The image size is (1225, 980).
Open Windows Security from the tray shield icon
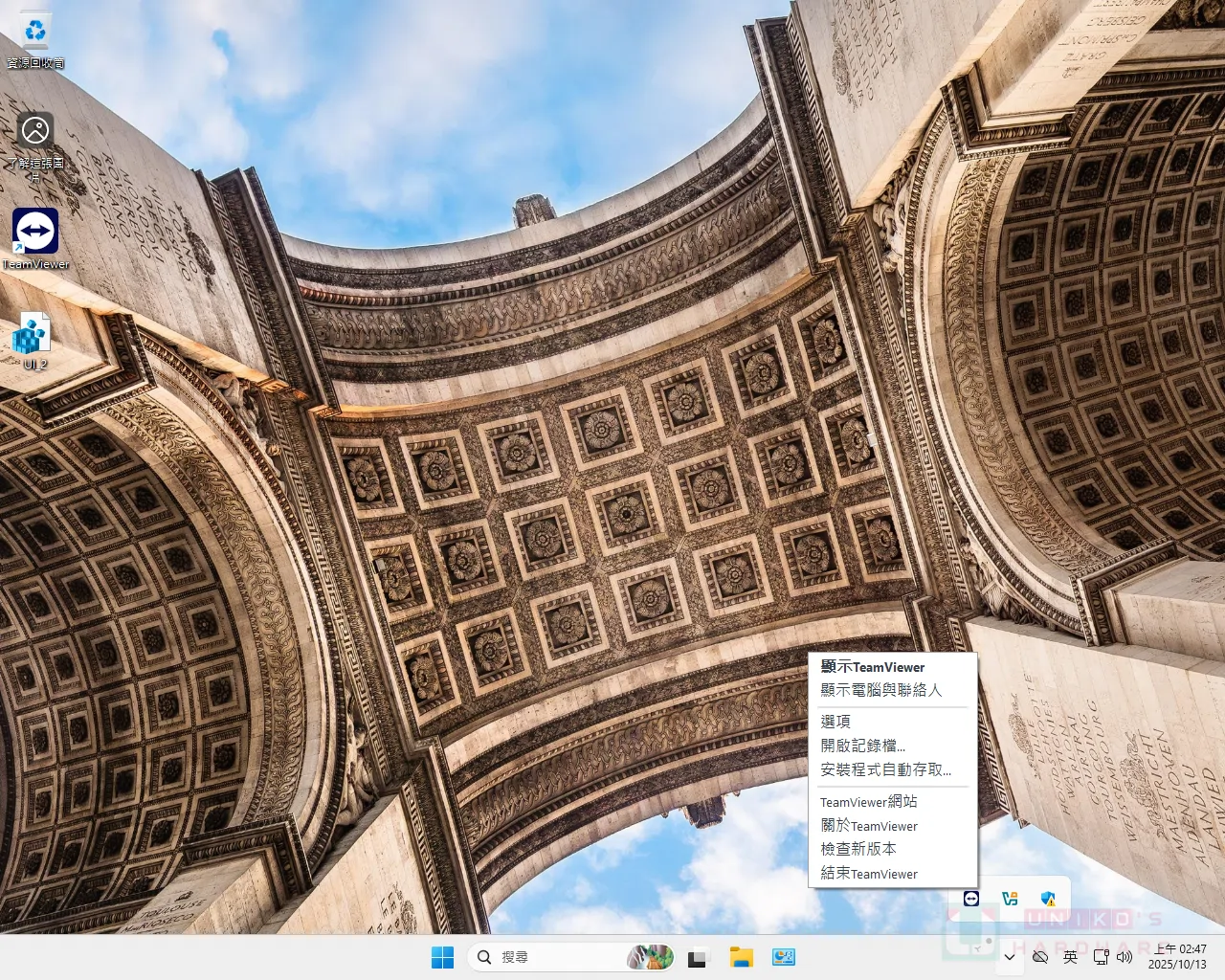(1048, 899)
